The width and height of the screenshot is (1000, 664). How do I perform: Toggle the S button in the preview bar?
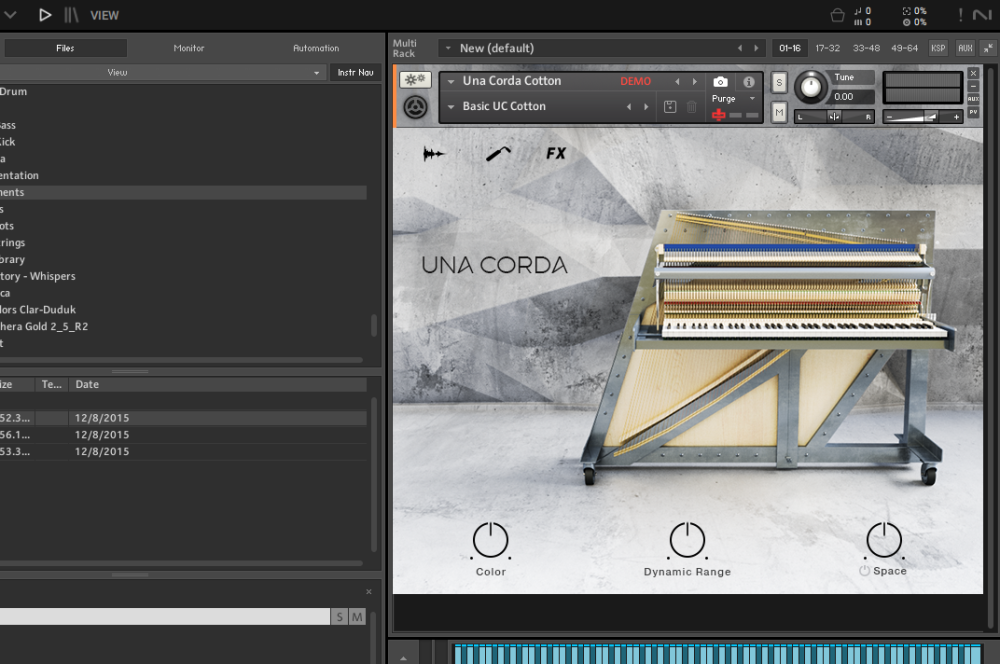point(339,616)
